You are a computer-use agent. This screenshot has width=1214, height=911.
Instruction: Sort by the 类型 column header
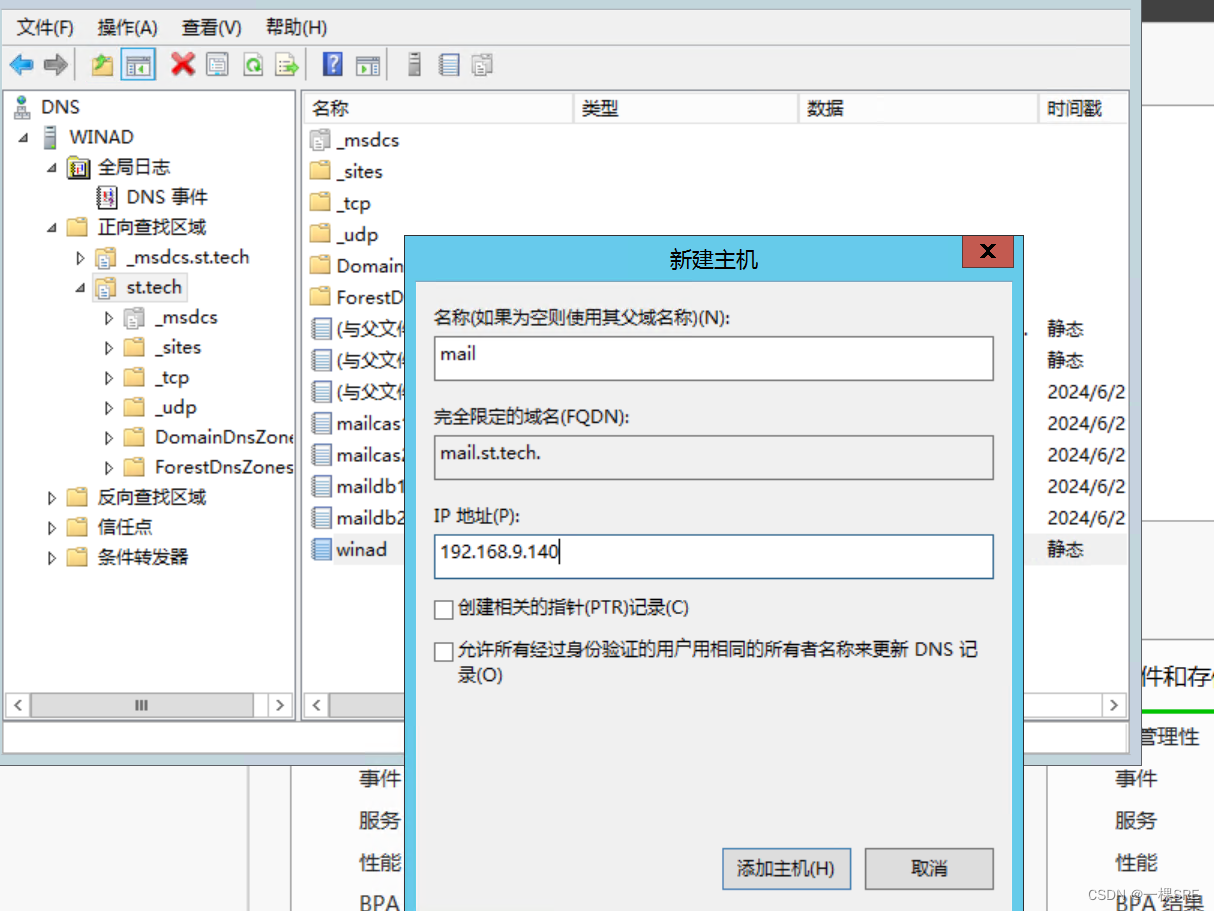click(x=686, y=108)
